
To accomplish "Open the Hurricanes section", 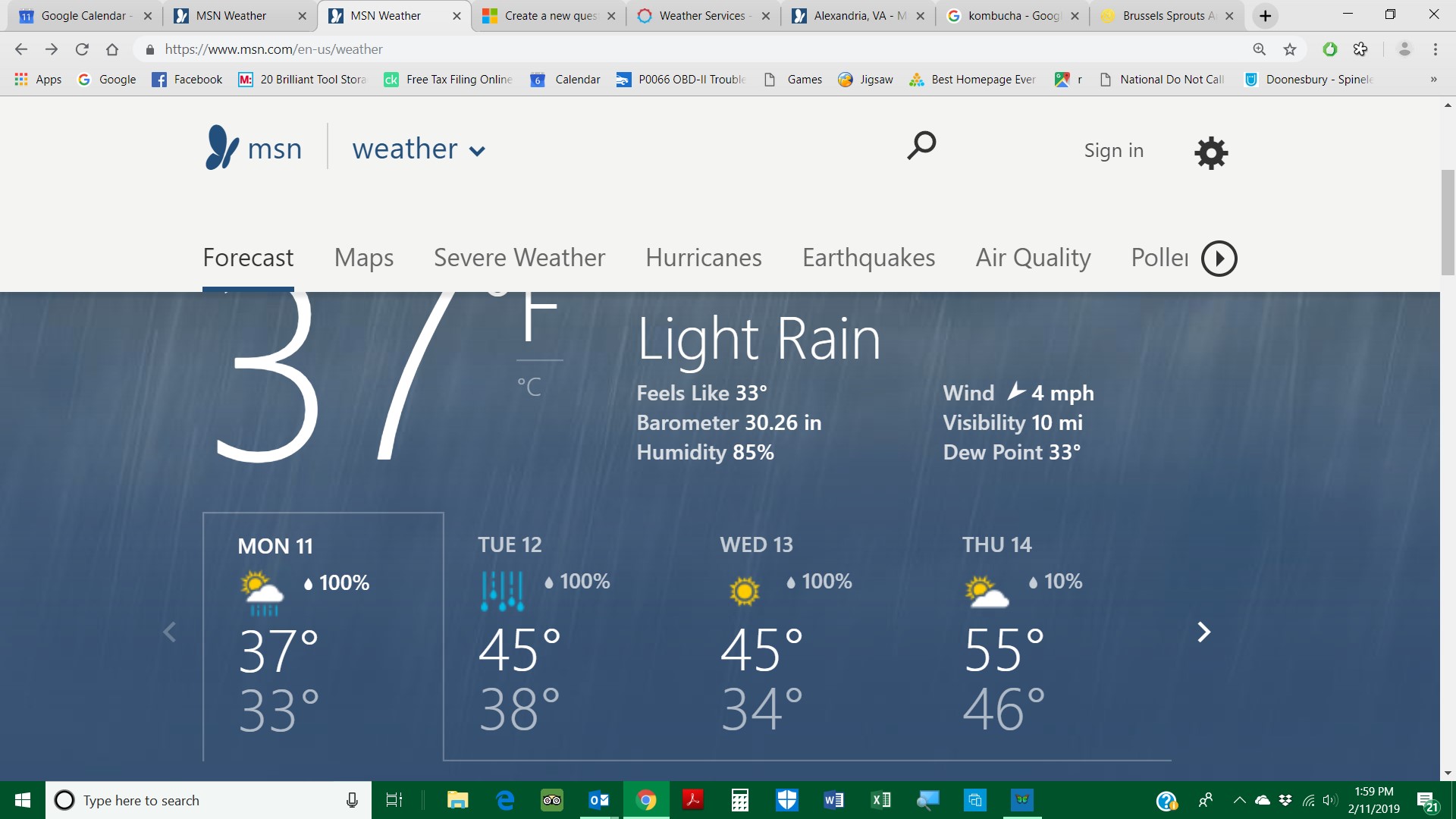I will (x=703, y=258).
